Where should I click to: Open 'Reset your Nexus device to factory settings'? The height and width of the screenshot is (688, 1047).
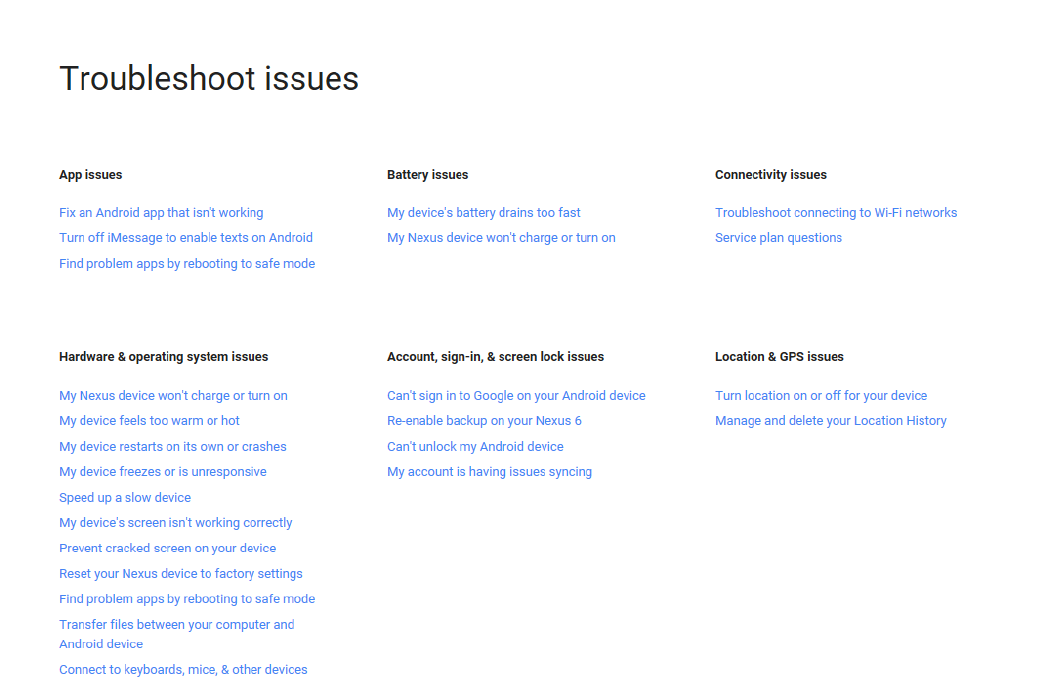pos(180,574)
